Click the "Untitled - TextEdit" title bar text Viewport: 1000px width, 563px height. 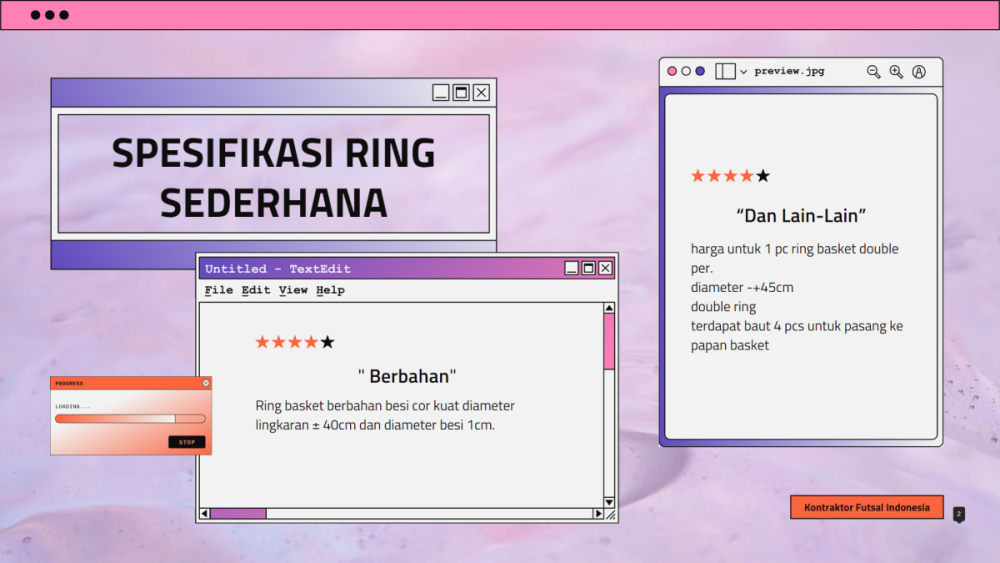pyautogui.click(x=278, y=269)
